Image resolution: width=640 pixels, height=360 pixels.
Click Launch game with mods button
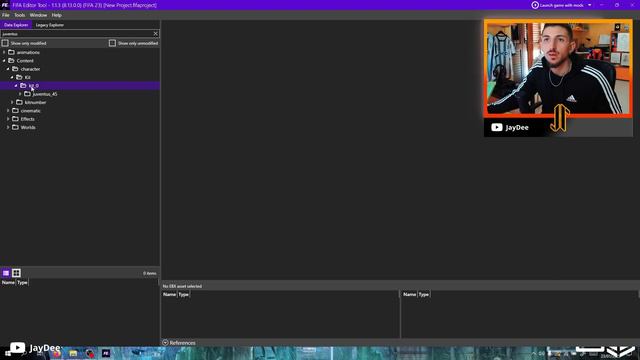click(x=558, y=5)
